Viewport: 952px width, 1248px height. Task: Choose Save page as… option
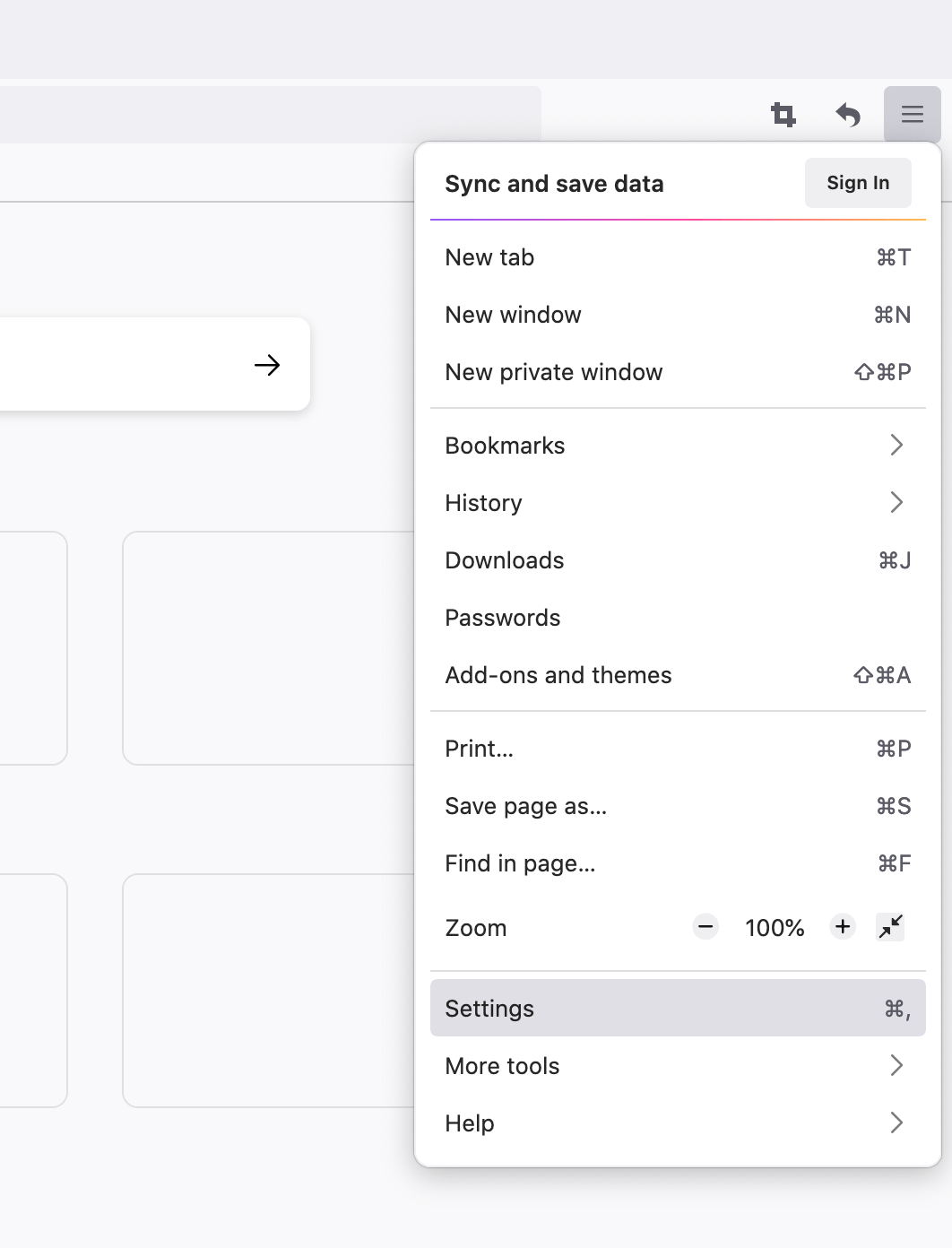coord(678,806)
